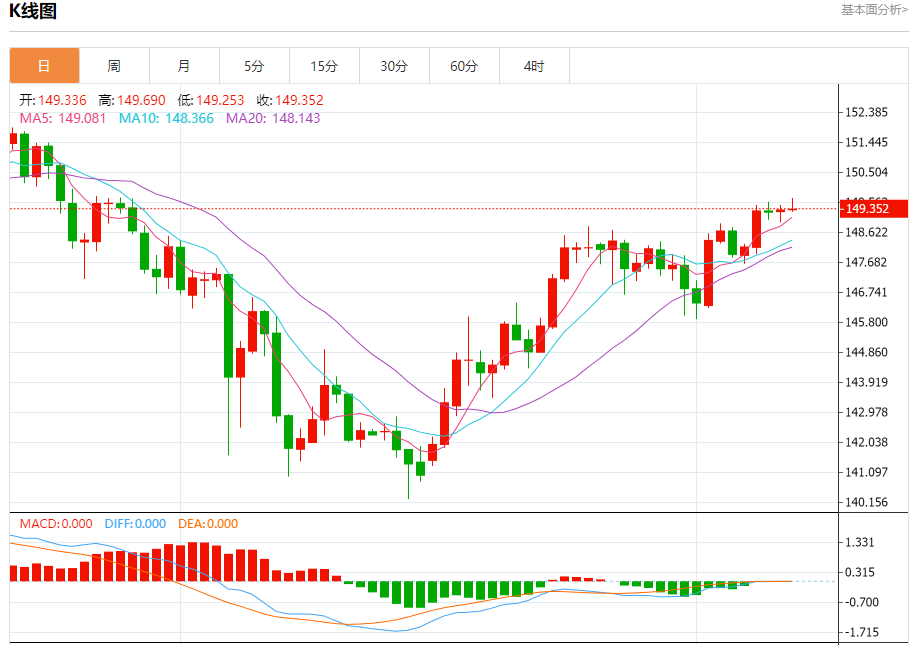Click the 142.978 price axis label
Viewport: 917px width, 645px height.
click(867, 412)
